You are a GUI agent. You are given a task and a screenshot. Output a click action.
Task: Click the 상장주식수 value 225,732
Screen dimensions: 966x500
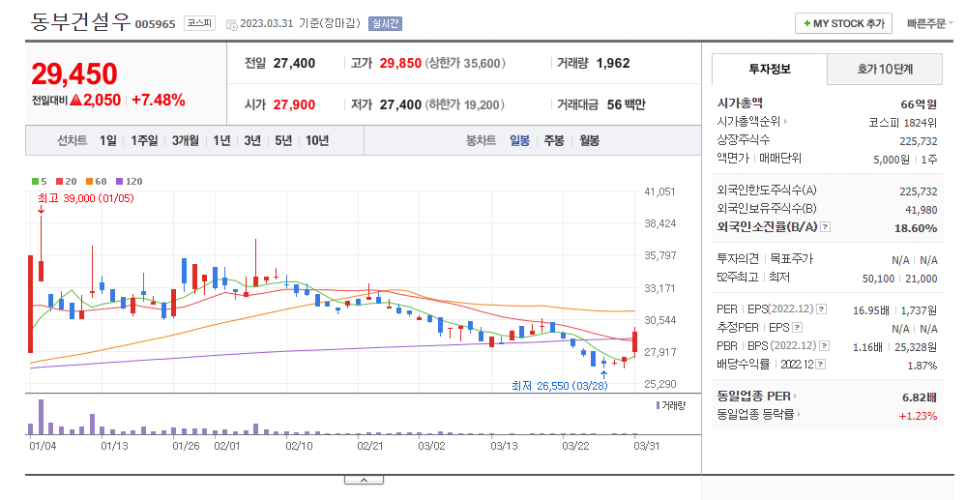click(x=918, y=141)
